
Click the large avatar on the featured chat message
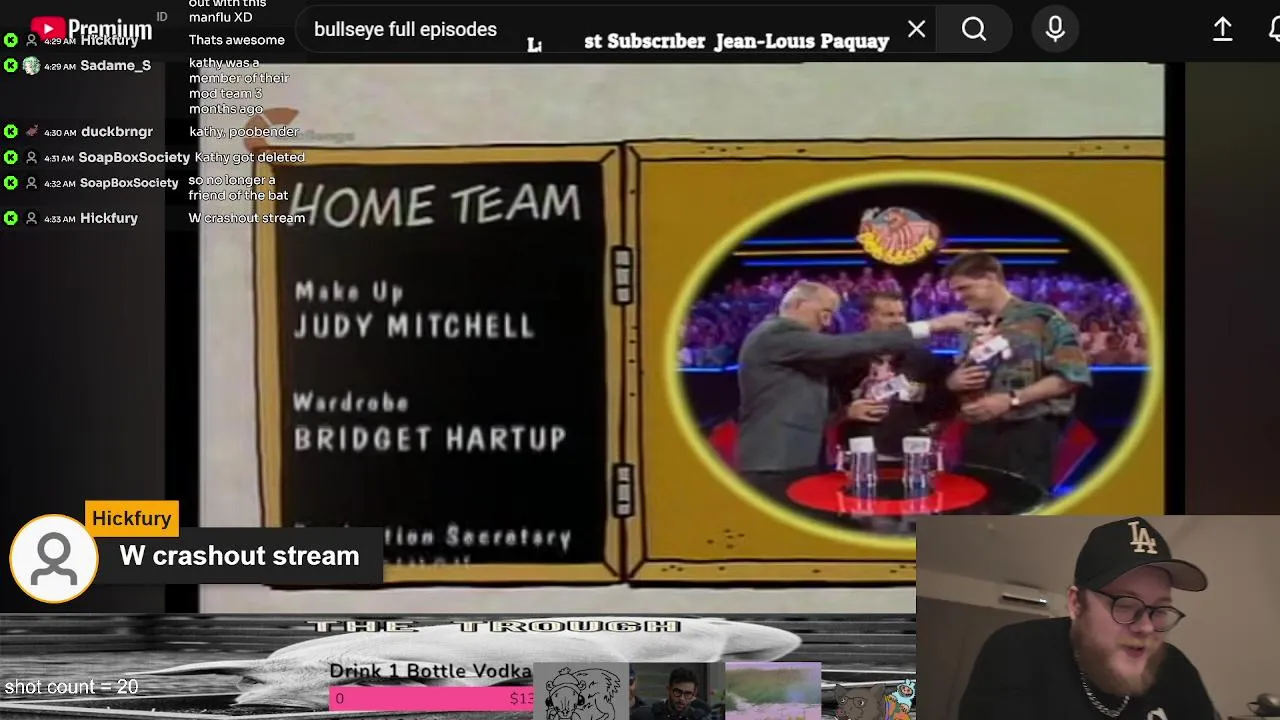[54, 558]
